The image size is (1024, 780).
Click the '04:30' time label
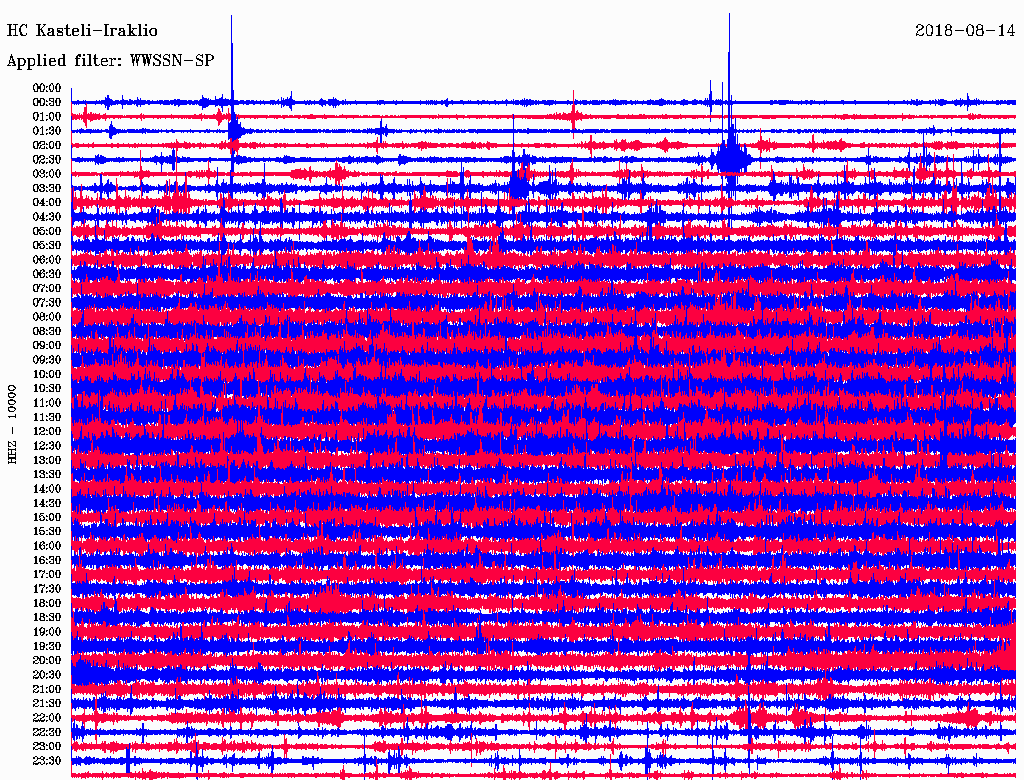pyautogui.click(x=47, y=216)
